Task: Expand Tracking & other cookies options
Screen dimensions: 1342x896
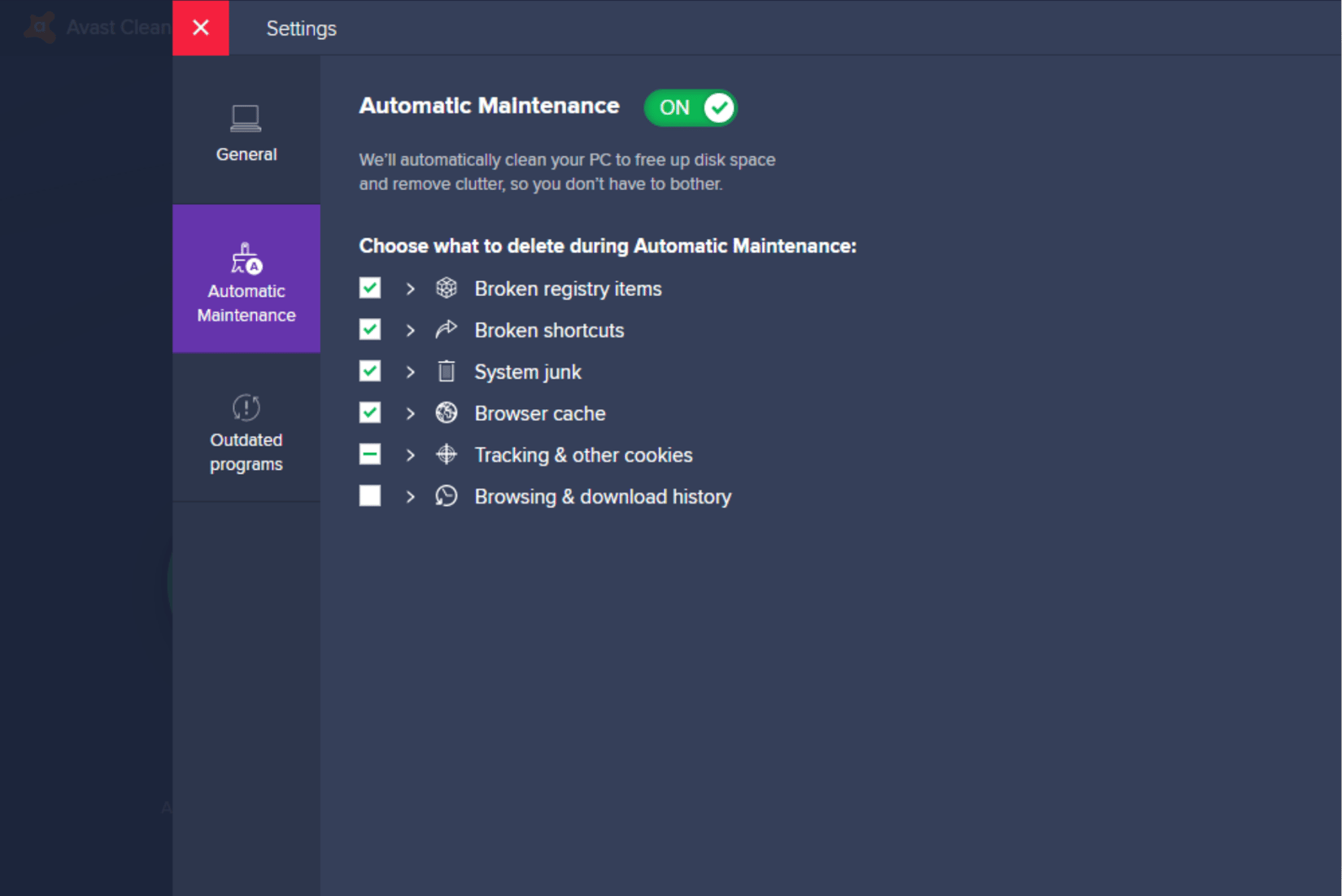Action: click(411, 455)
